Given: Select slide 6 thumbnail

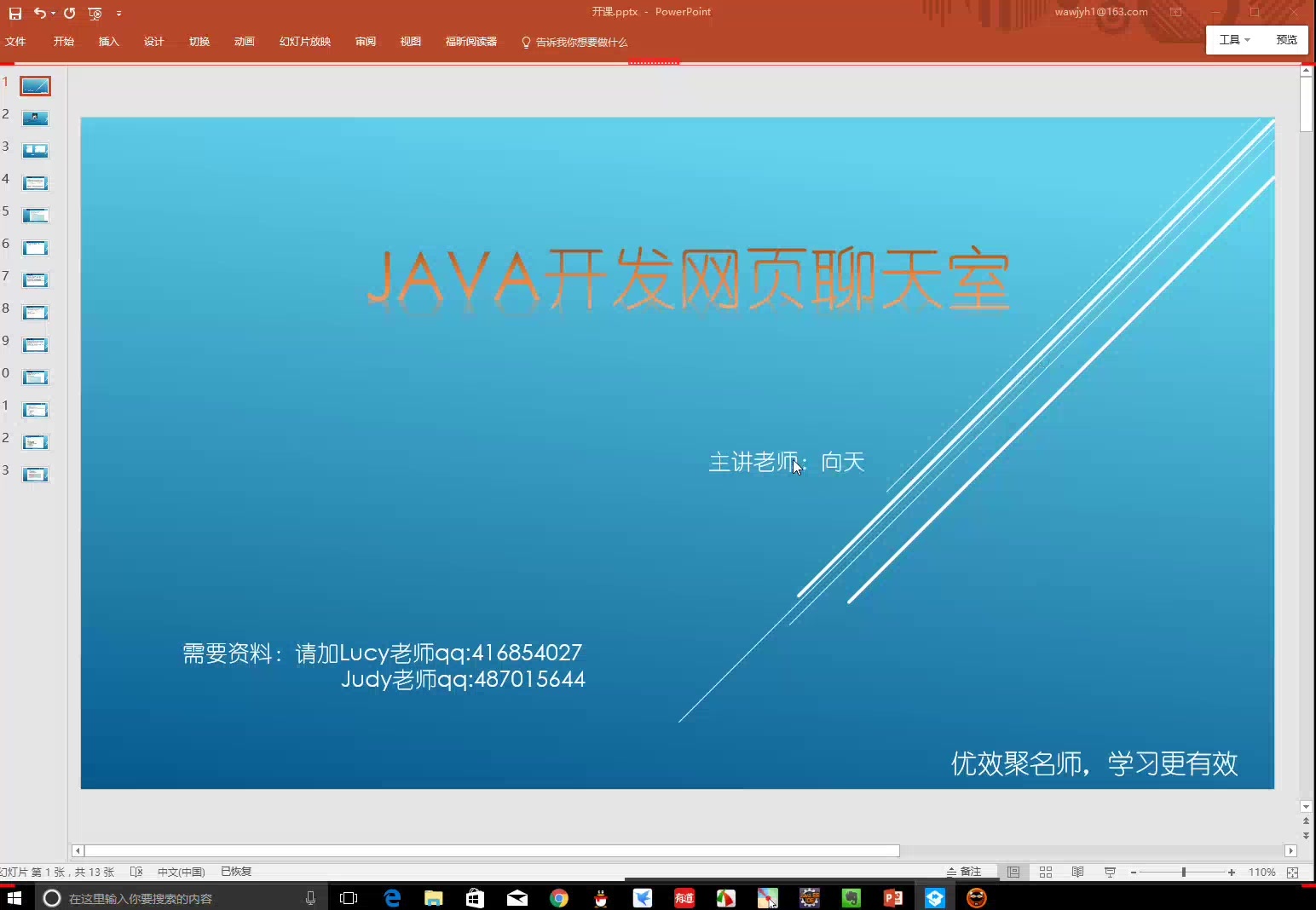Looking at the screenshot, I should tap(35, 248).
